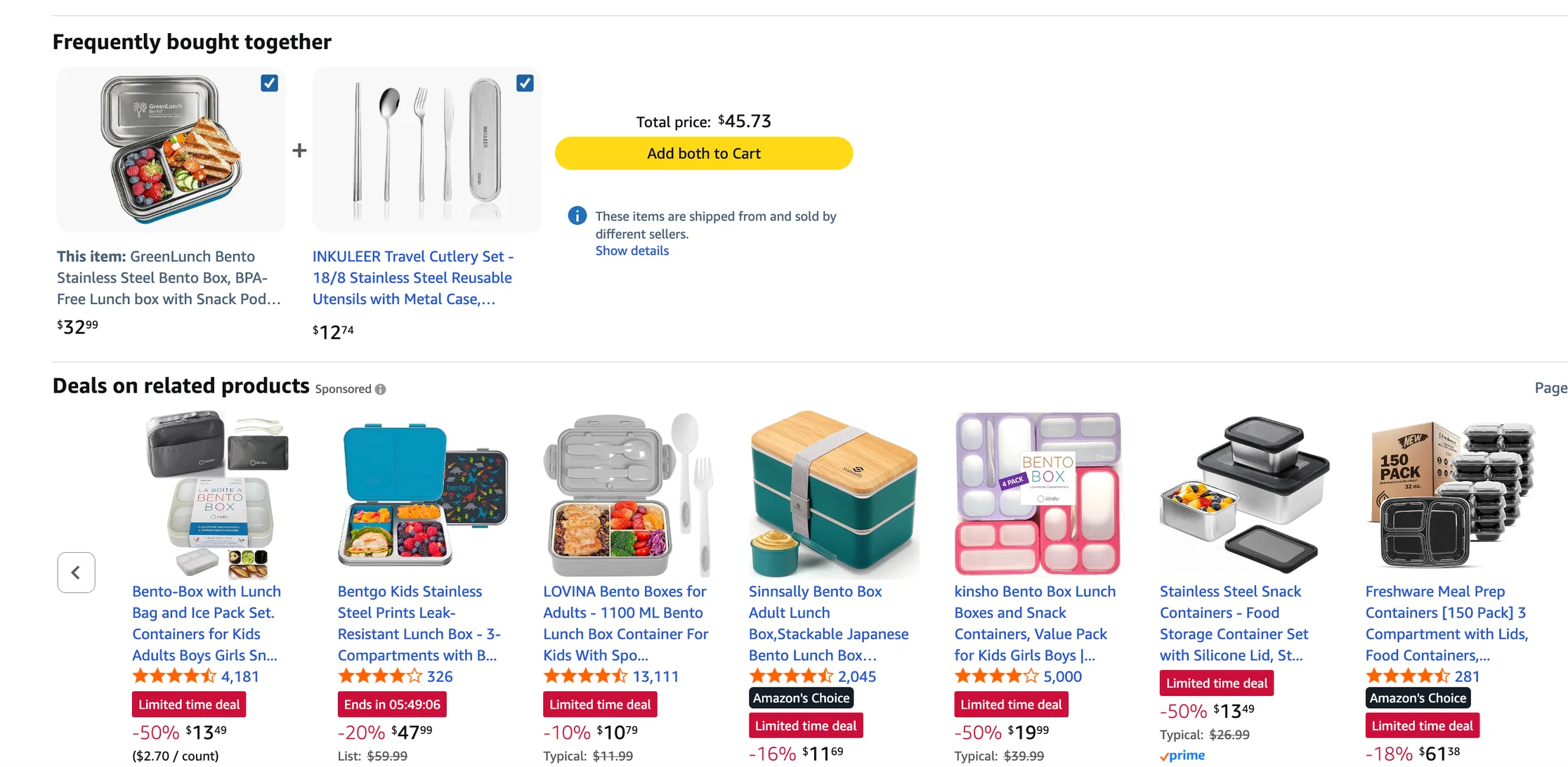
Task: Click the GreenLunch Bento product image
Action: [171, 150]
